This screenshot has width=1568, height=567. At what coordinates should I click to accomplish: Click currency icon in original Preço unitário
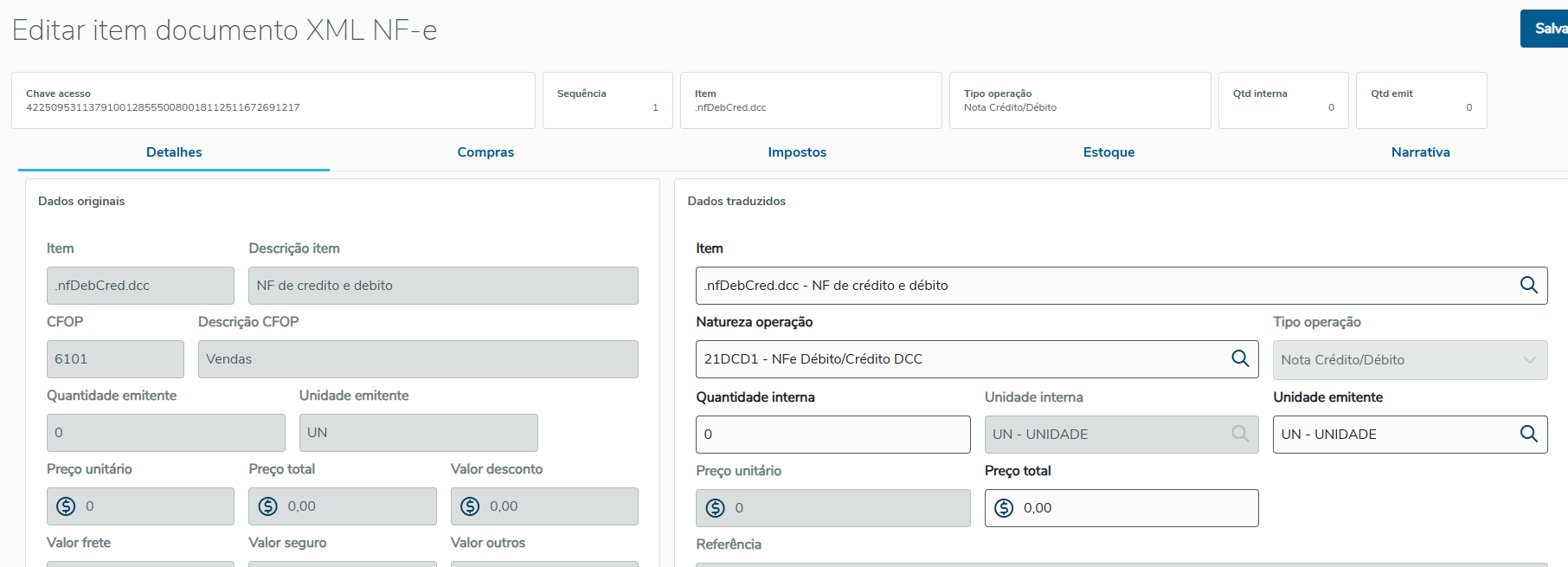(x=66, y=506)
